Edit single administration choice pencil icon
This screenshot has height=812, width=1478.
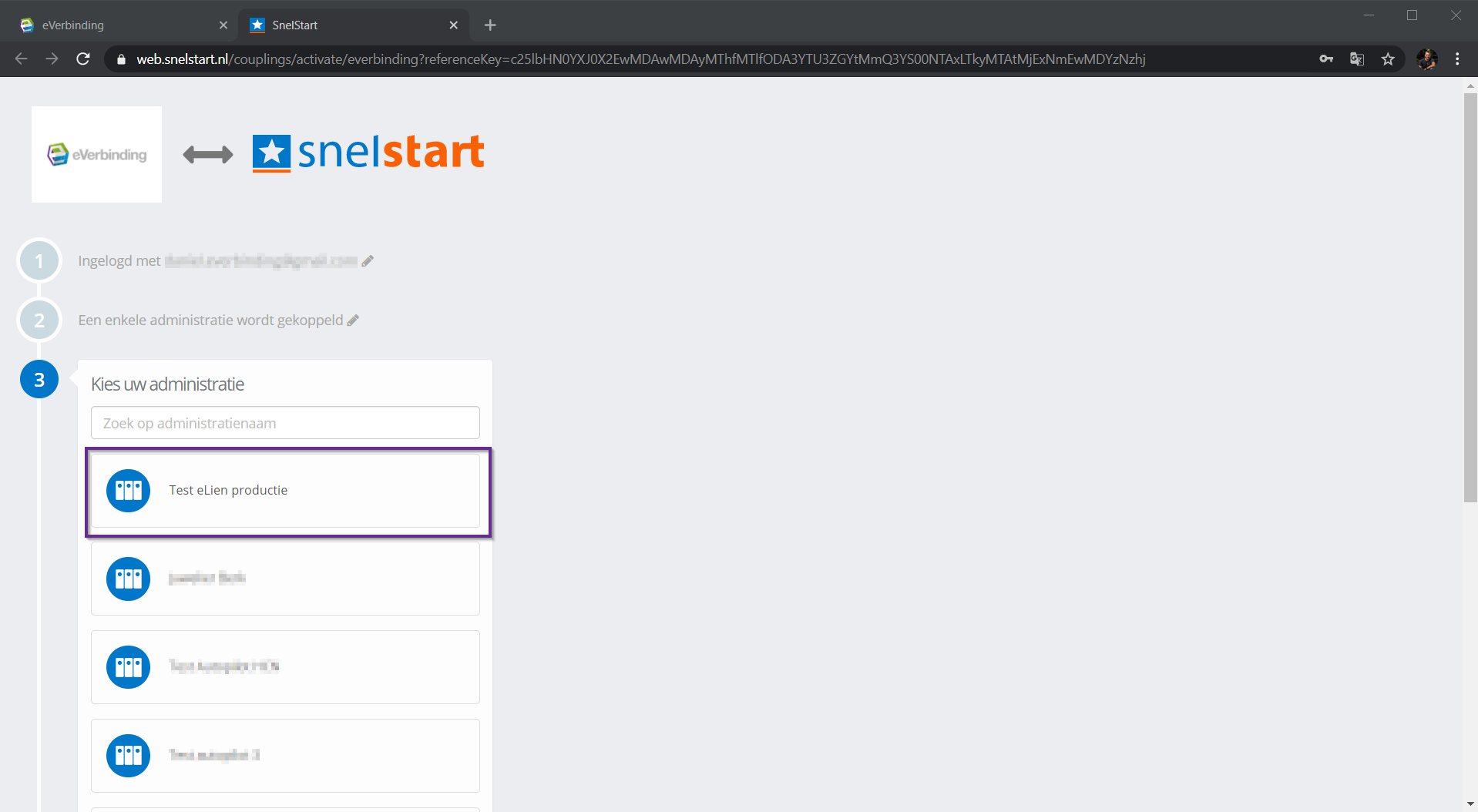click(353, 320)
